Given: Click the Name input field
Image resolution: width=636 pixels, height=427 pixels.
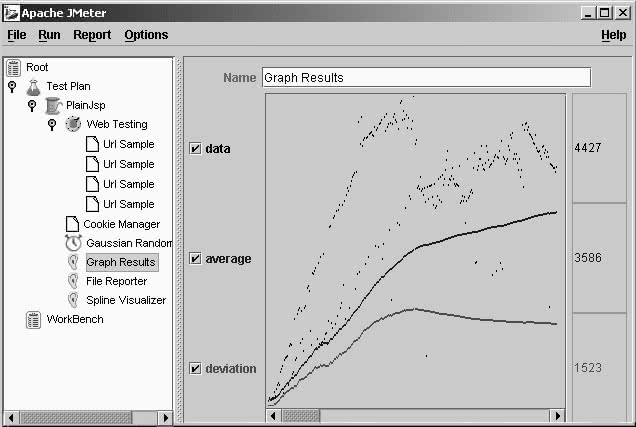Looking at the screenshot, I should pyautogui.click(x=426, y=77).
